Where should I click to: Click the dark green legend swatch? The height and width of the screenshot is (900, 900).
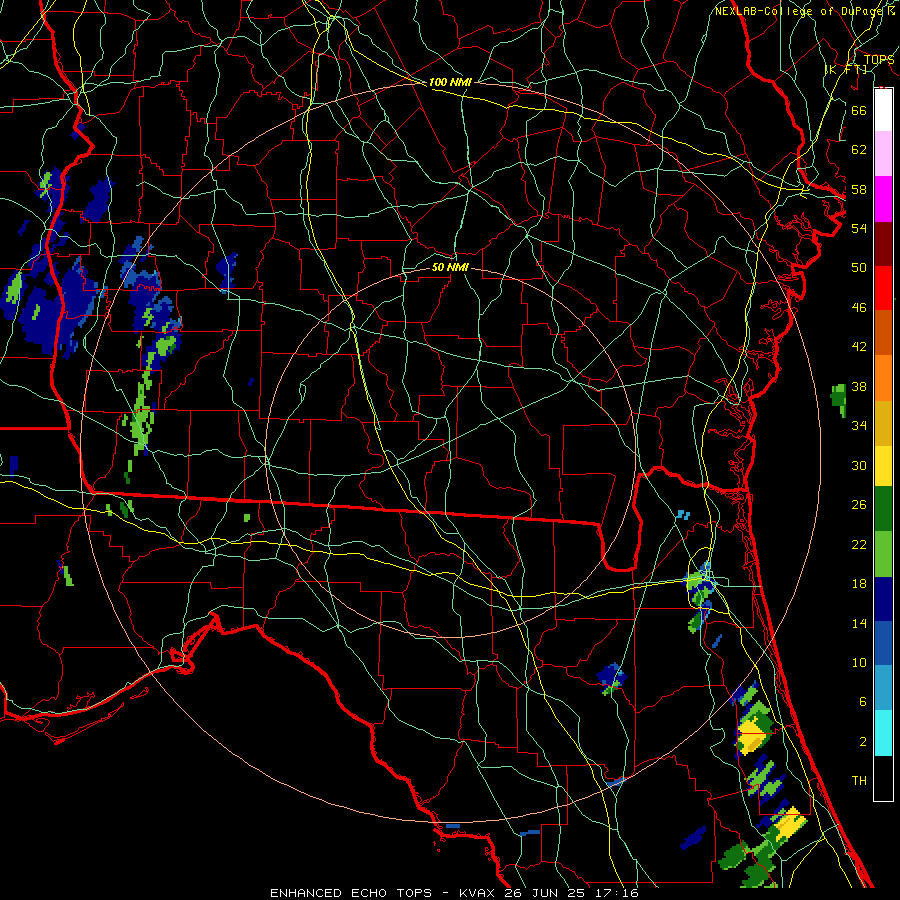[x=883, y=509]
